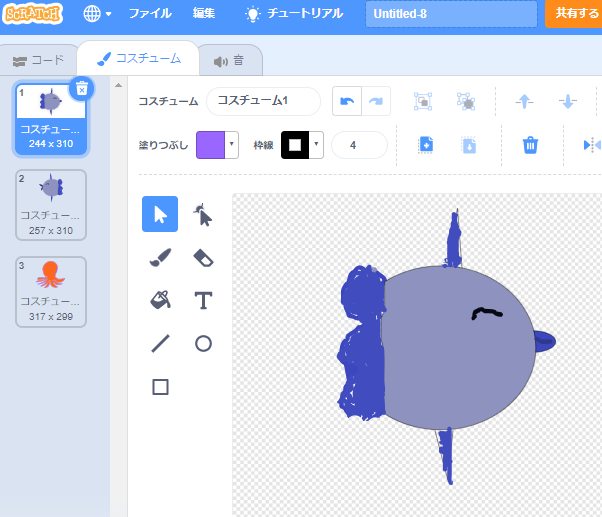Select costume 2 thumbnail 257 x 310
The image size is (602, 517).
click(51, 205)
